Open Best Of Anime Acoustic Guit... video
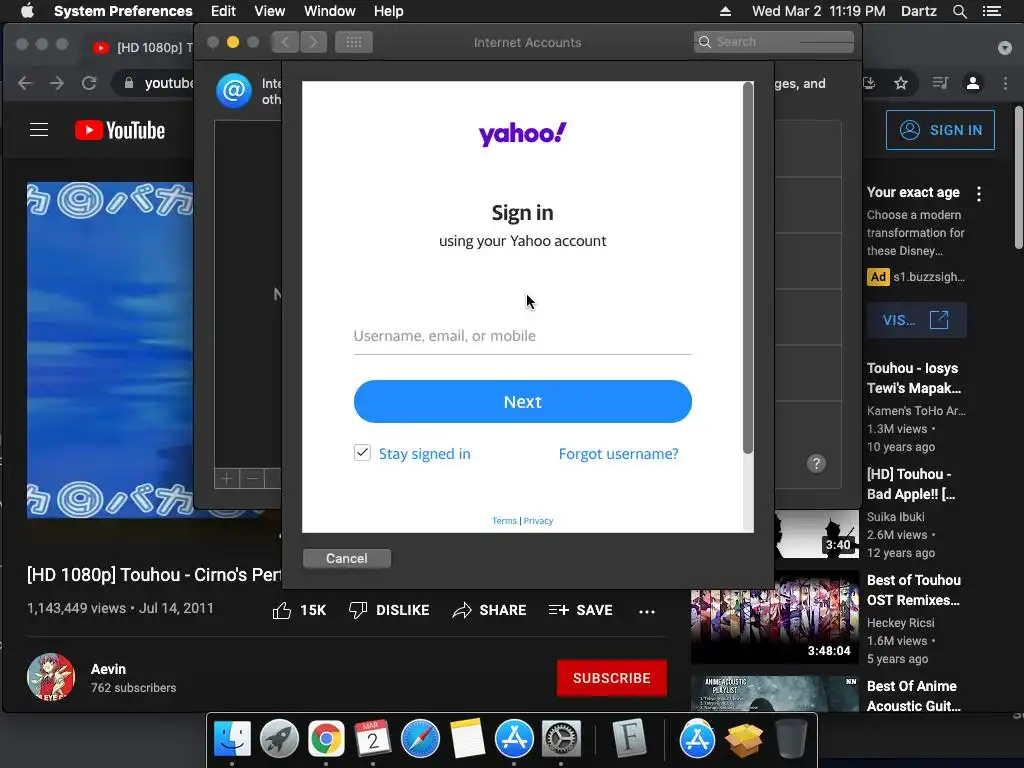The width and height of the screenshot is (1024, 768). 914,696
